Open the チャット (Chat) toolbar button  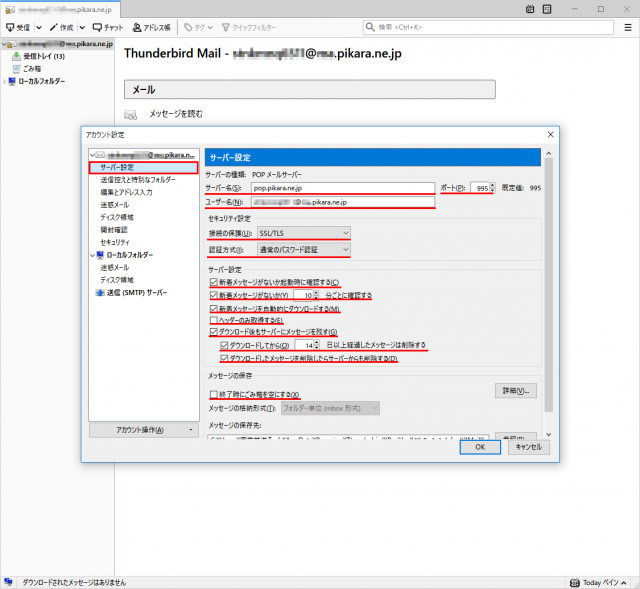[107, 27]
